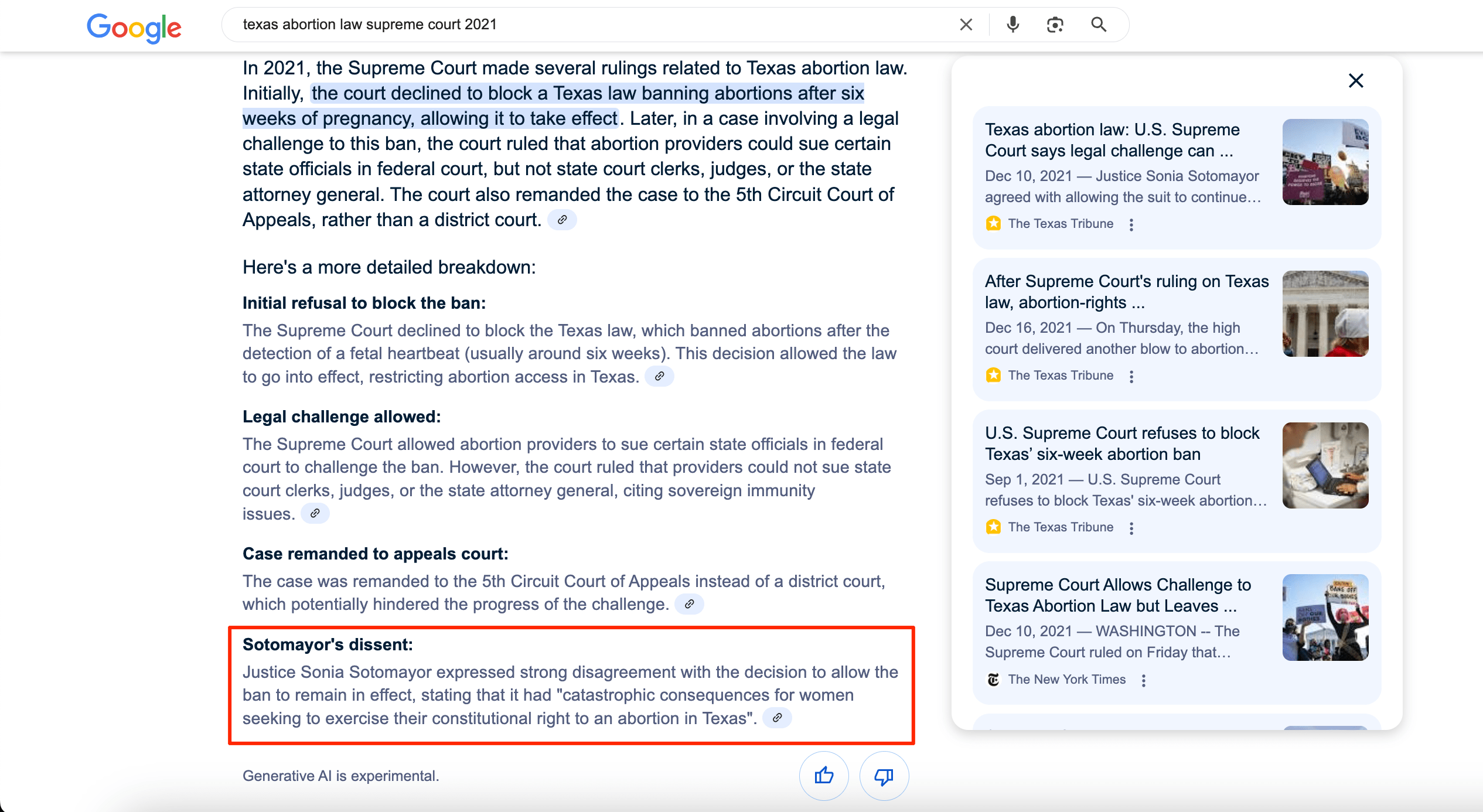Close the sources side panel
Viewport: 1483px width, 812px height.
click(1356, 80)
